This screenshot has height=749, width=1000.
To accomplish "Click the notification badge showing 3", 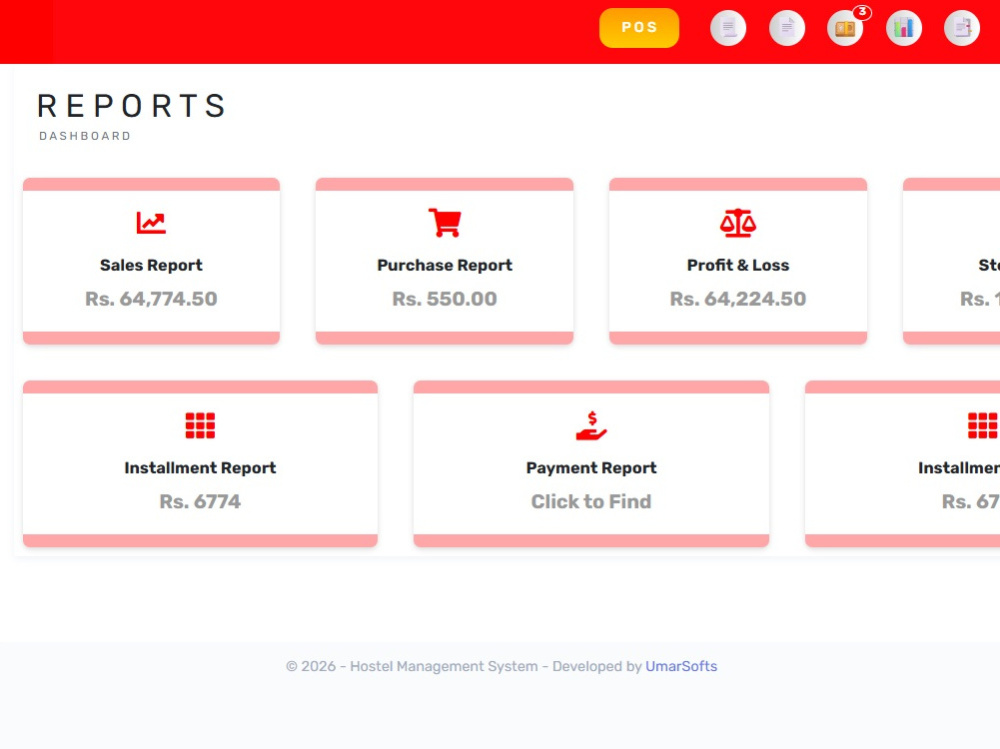I will click(862, 11).
